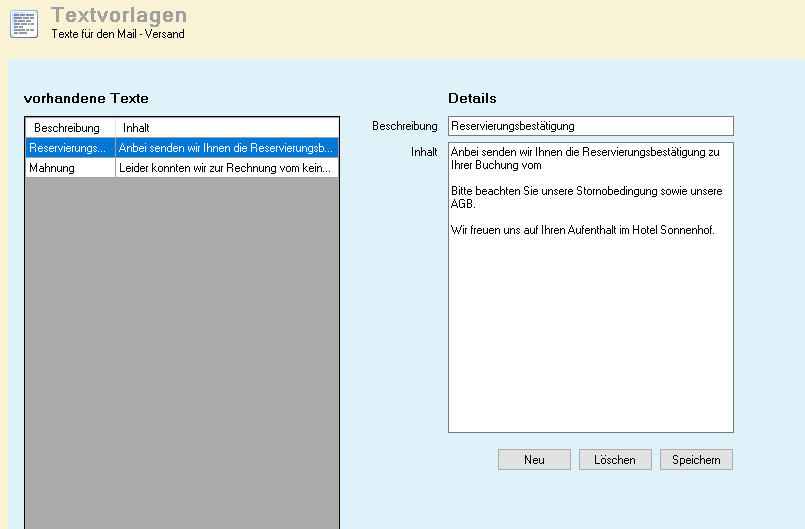Click the Inhalt label beside the text area
805x529 pixels.
[x=424, y=152]
